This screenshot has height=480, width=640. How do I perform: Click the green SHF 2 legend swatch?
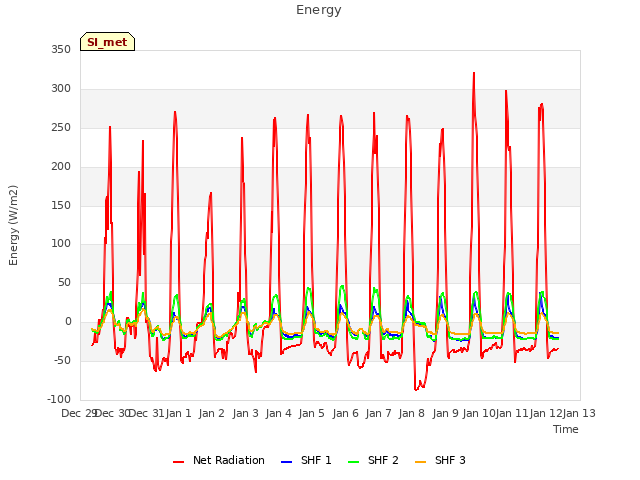pyautogui.click(x=354, y=462)
